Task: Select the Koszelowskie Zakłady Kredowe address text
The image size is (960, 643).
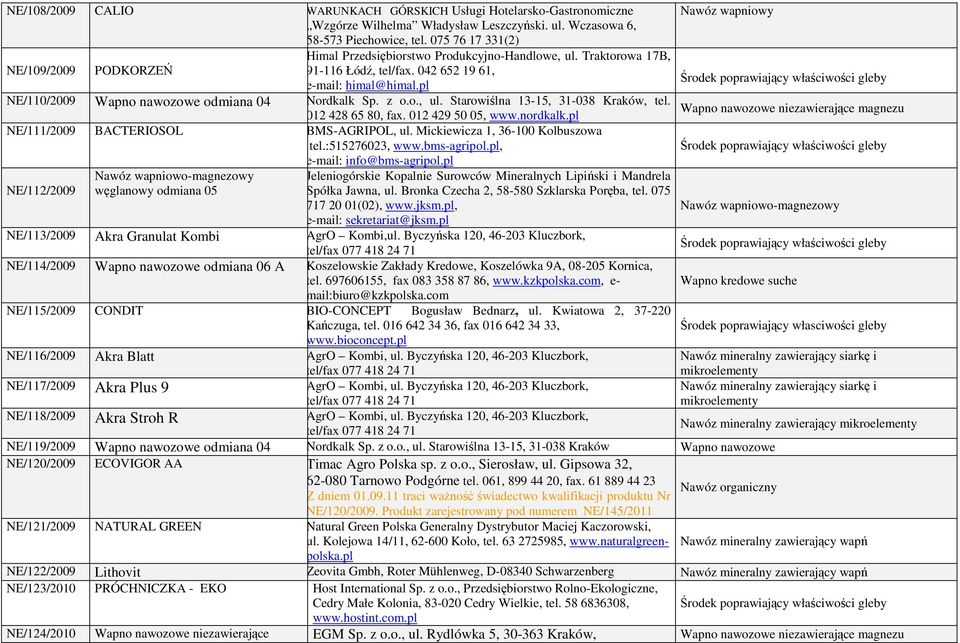Action: [479, 281]
